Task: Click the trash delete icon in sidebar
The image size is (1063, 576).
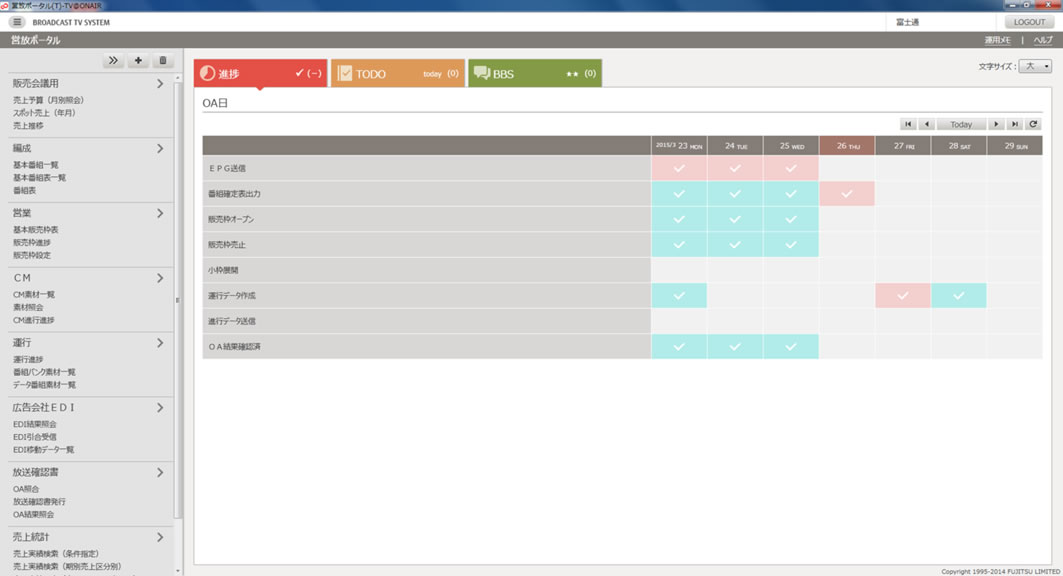Action: point(163,61)
